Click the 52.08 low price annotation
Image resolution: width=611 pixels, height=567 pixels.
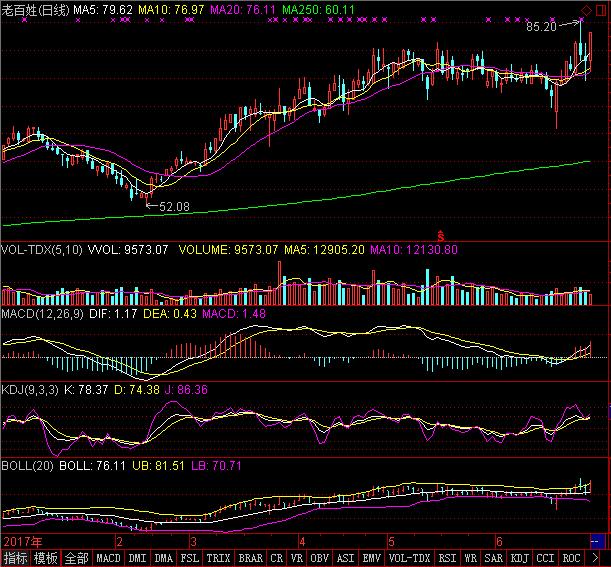point(174,207)
